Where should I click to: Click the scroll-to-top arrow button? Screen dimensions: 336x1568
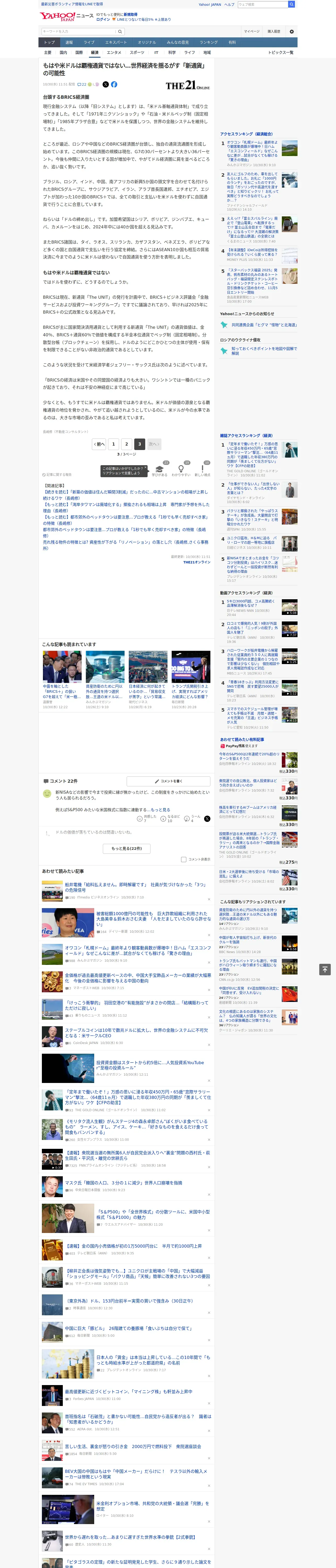pos(325,969)
